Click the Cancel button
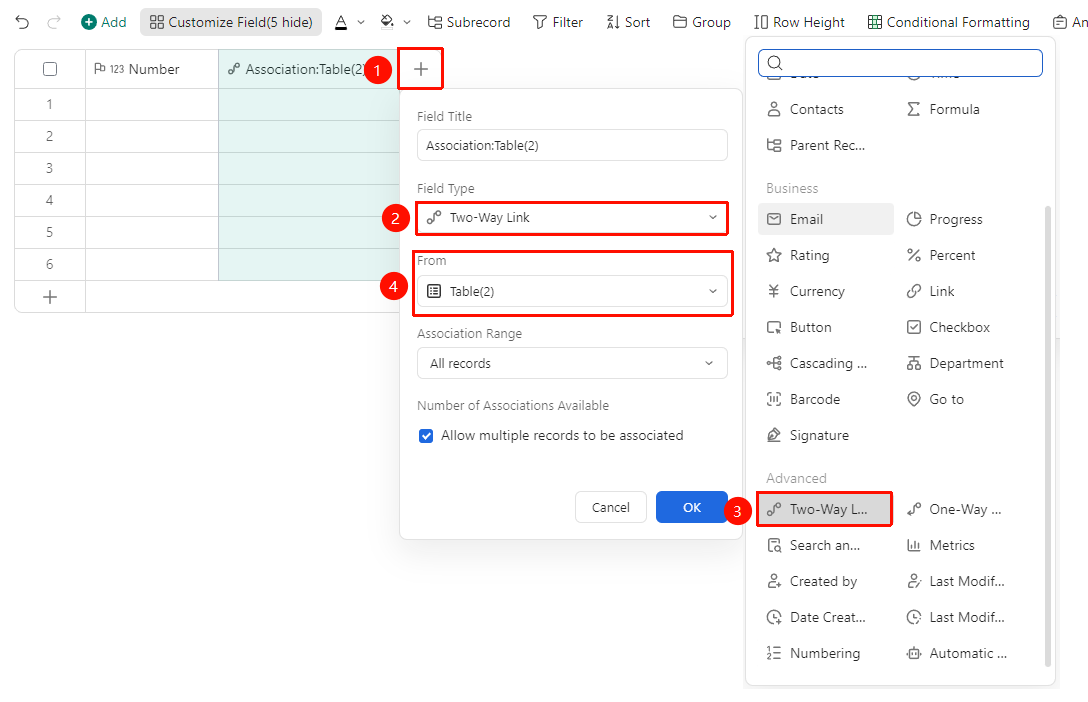 point(611,507)
